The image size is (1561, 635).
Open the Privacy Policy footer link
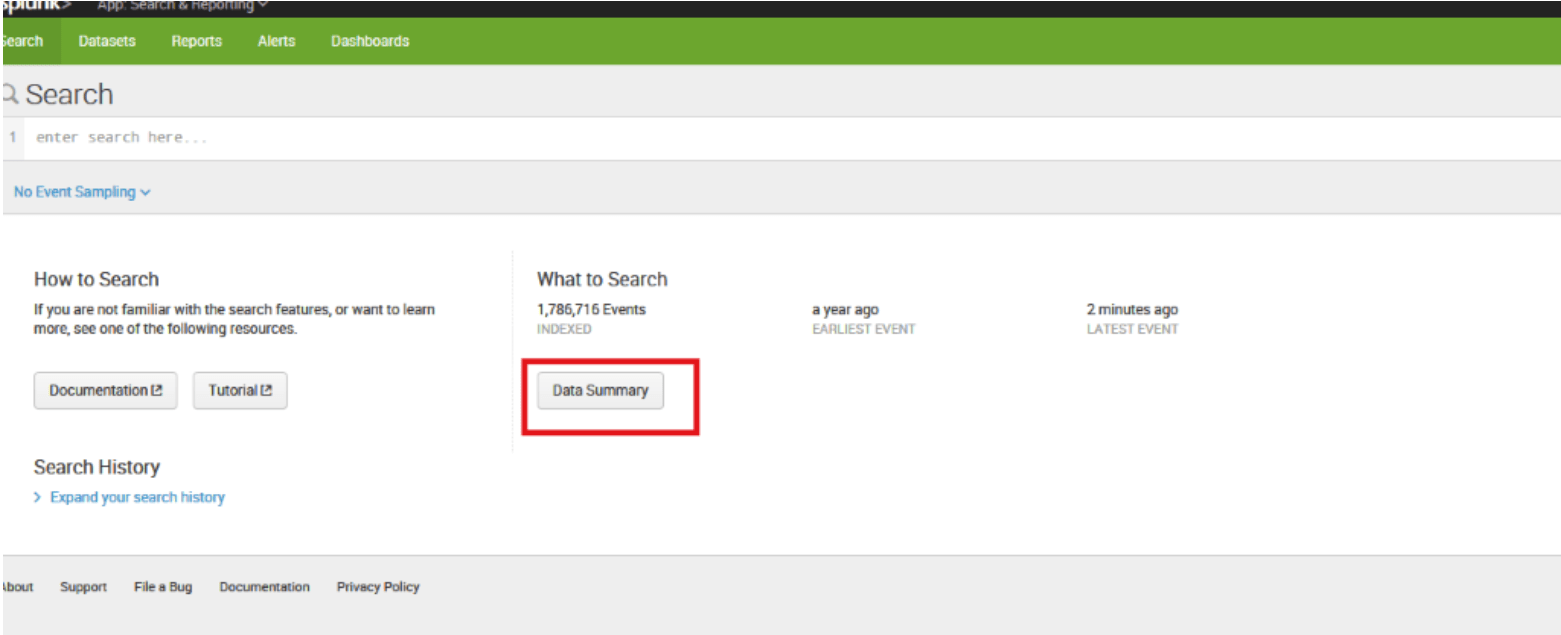pos(378,587)
